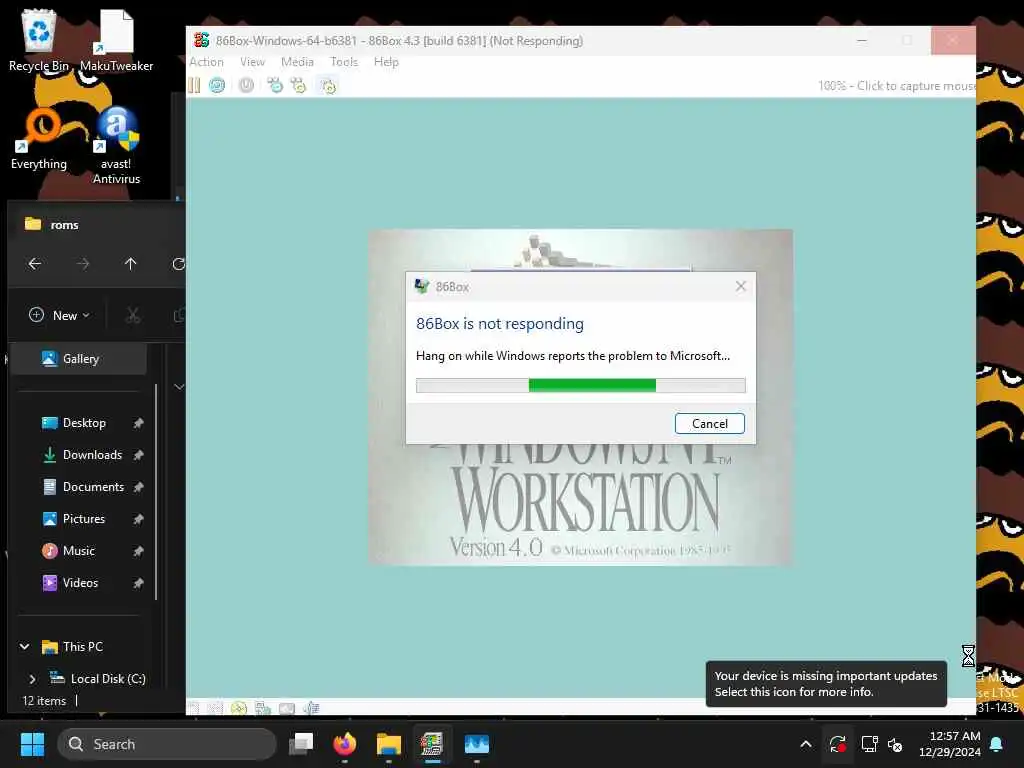Collapse the This PC tree node

pyautogui.click(x=25, y=647)
